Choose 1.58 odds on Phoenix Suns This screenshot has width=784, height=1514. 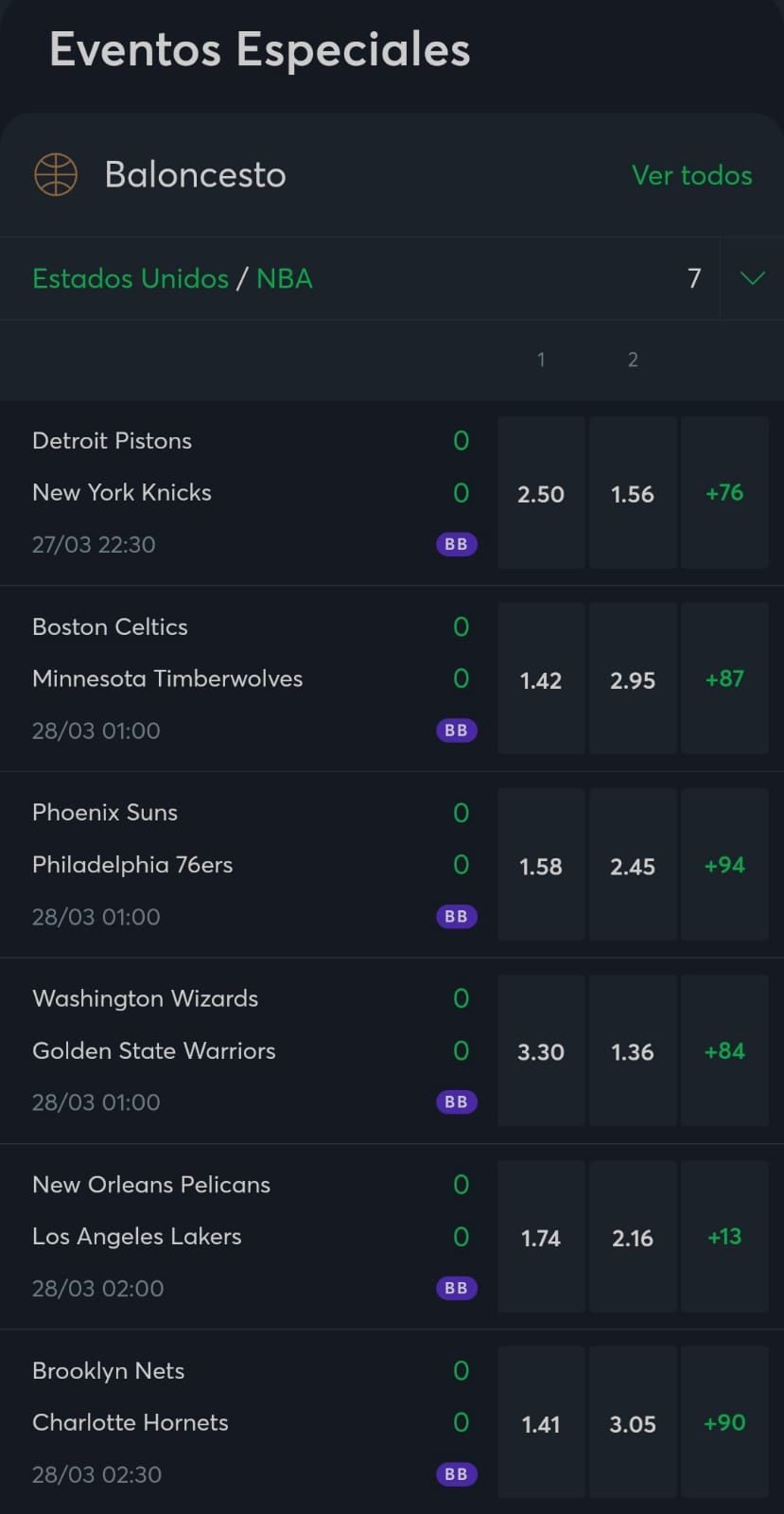click(541, 866)
